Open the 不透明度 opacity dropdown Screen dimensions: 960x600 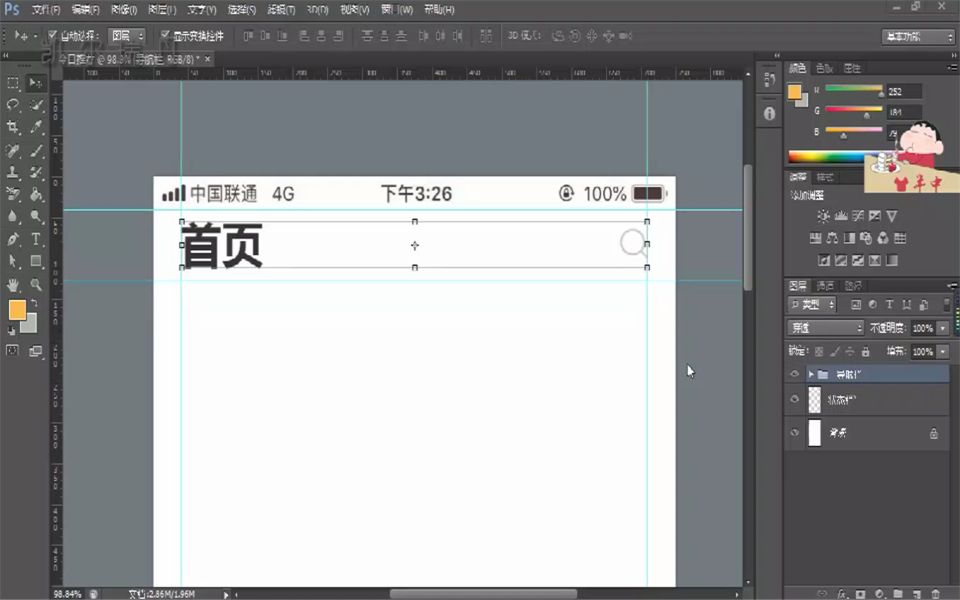[x=941, y=328]
